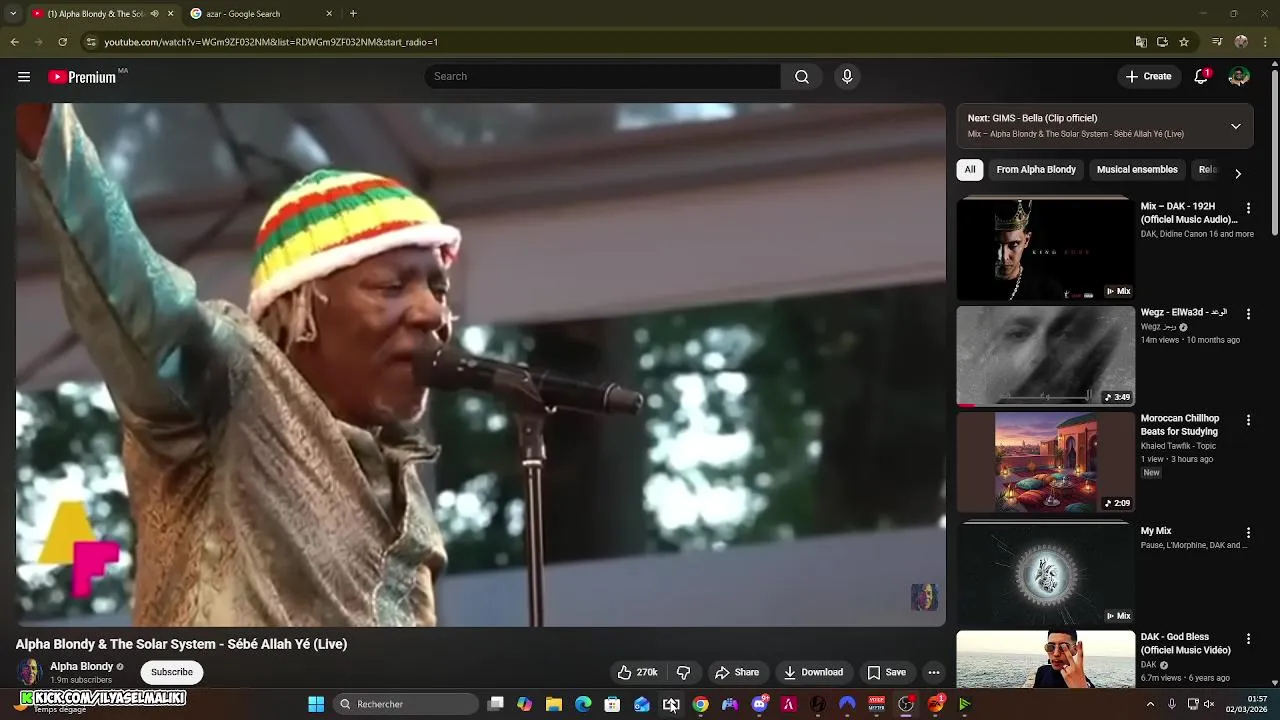Screen dimensions: 1280x720
Task: Open Microsoft Edge from the taskbar
Action: pyautogui.click(x=583, y=704)
